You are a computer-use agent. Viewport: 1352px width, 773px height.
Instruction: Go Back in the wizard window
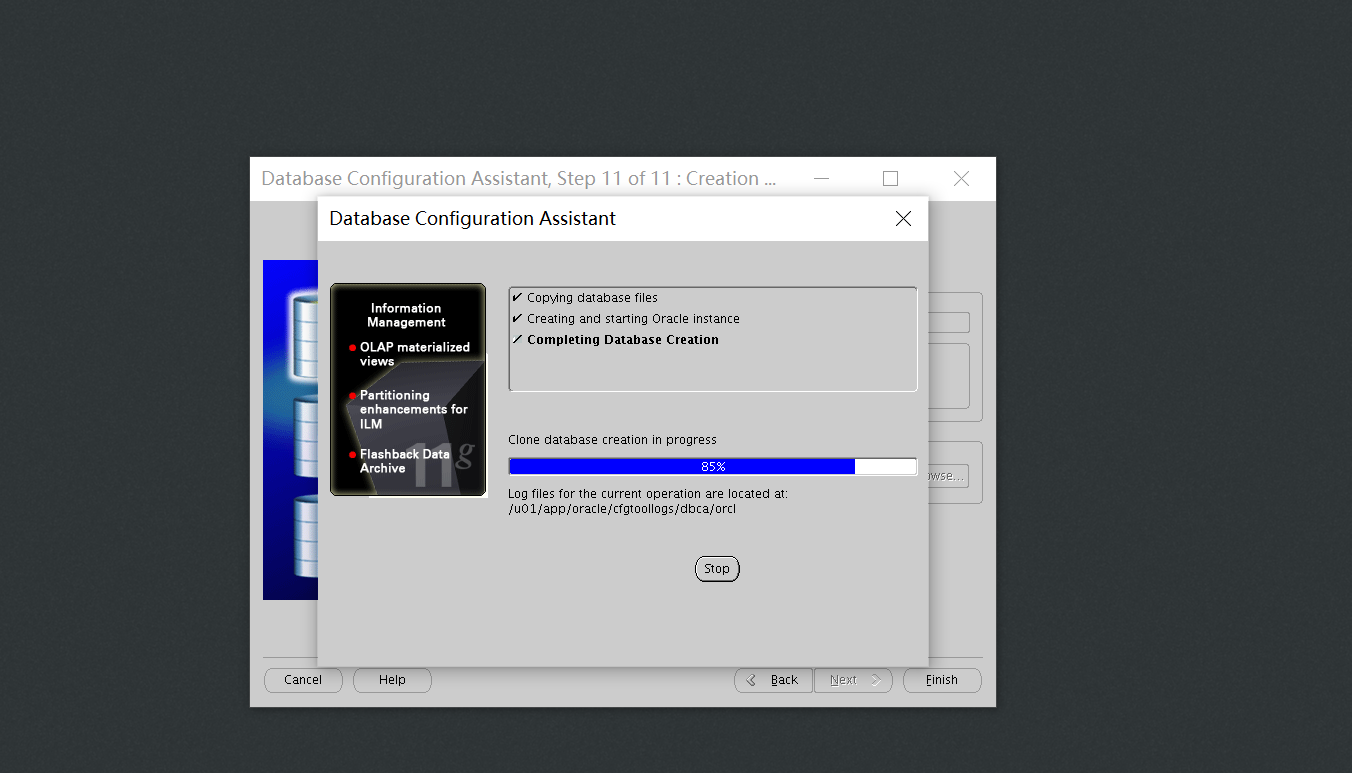coord(773,680)
